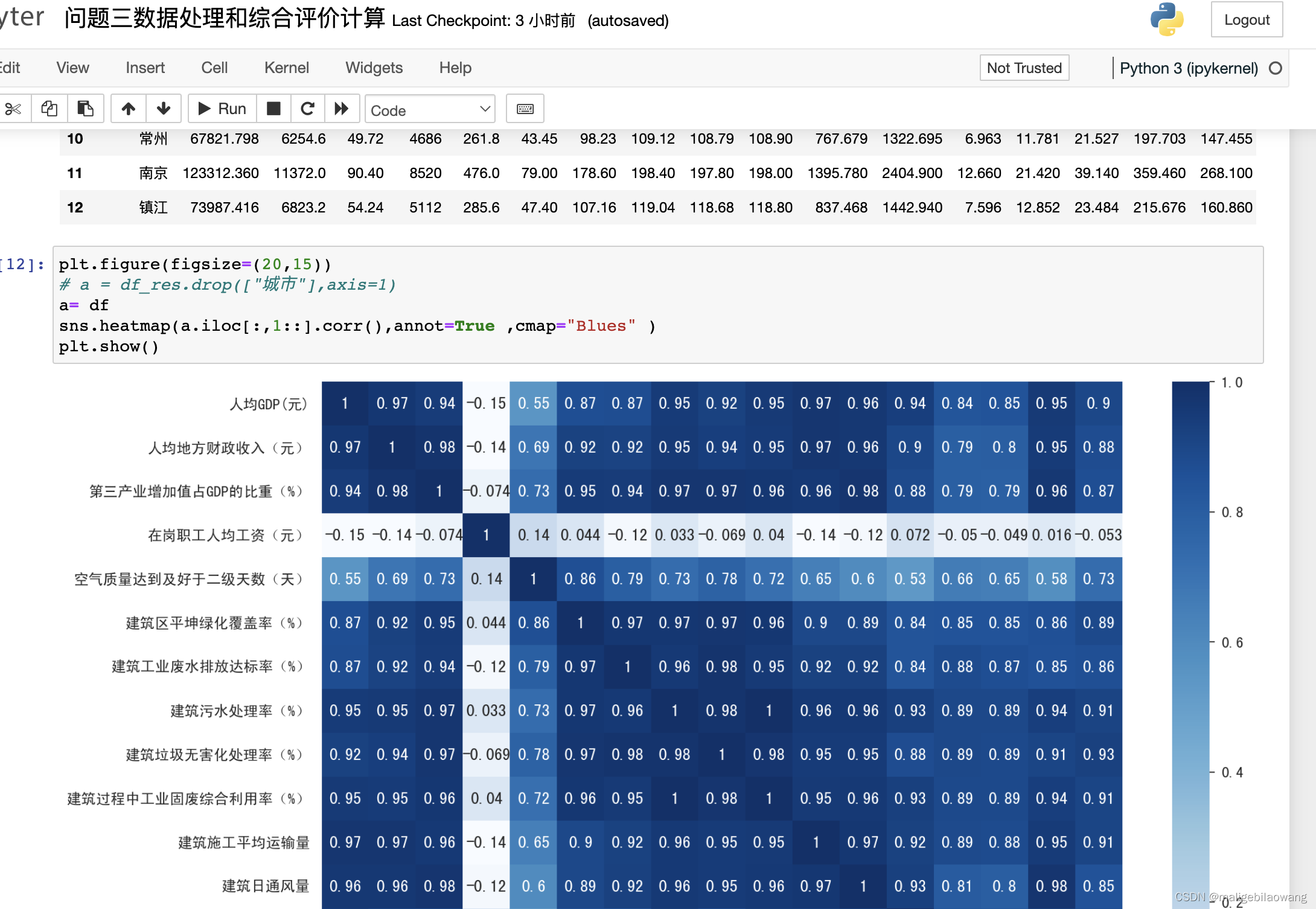Move cell up with arrow icon
The width and height of the screenshot is (1316, 909).
point(129,109)
